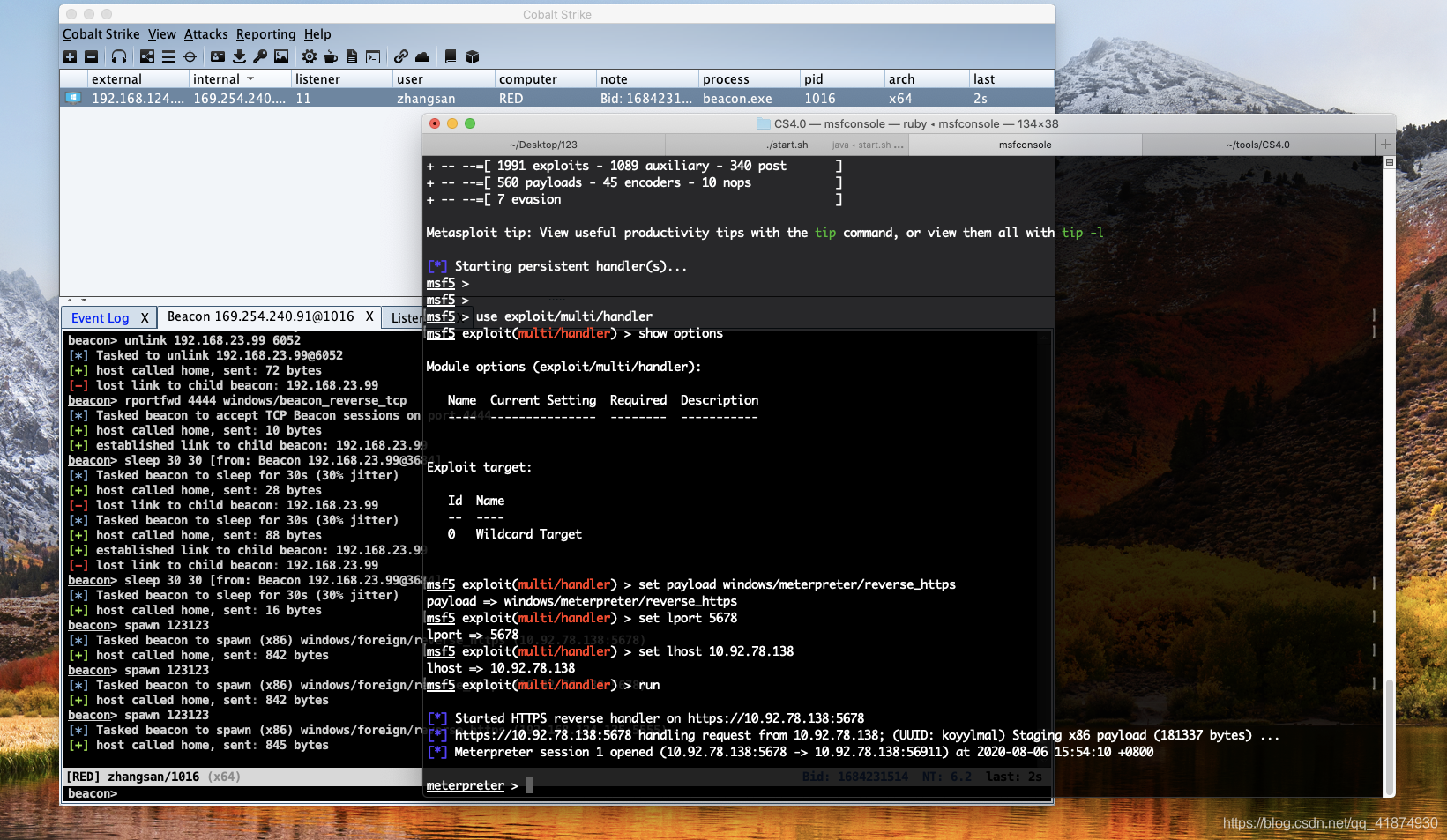Click the coffee cup Java applet icon
Viewport: 1447px width, 840px height.
click(x=331, y=56)
